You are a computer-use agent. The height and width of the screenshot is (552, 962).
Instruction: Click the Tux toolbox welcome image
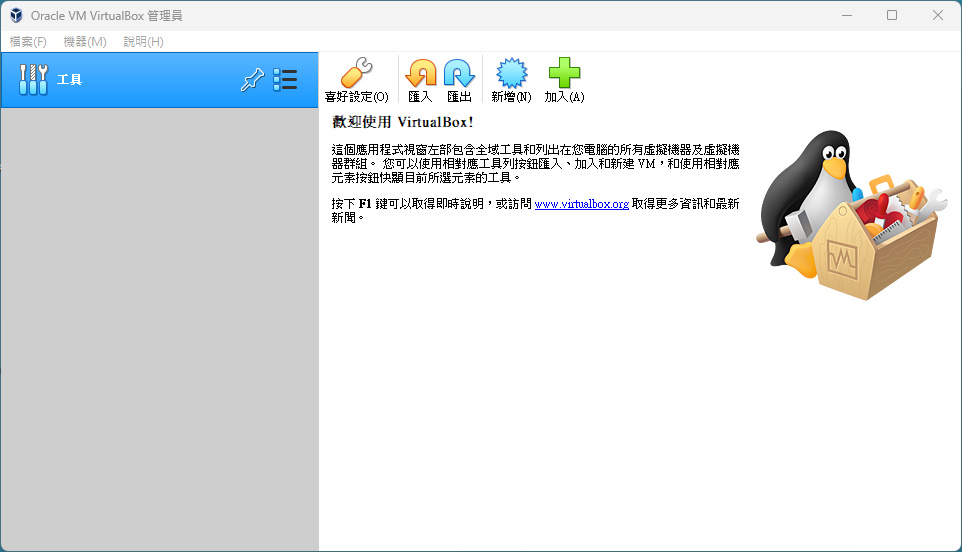[851, 215]
